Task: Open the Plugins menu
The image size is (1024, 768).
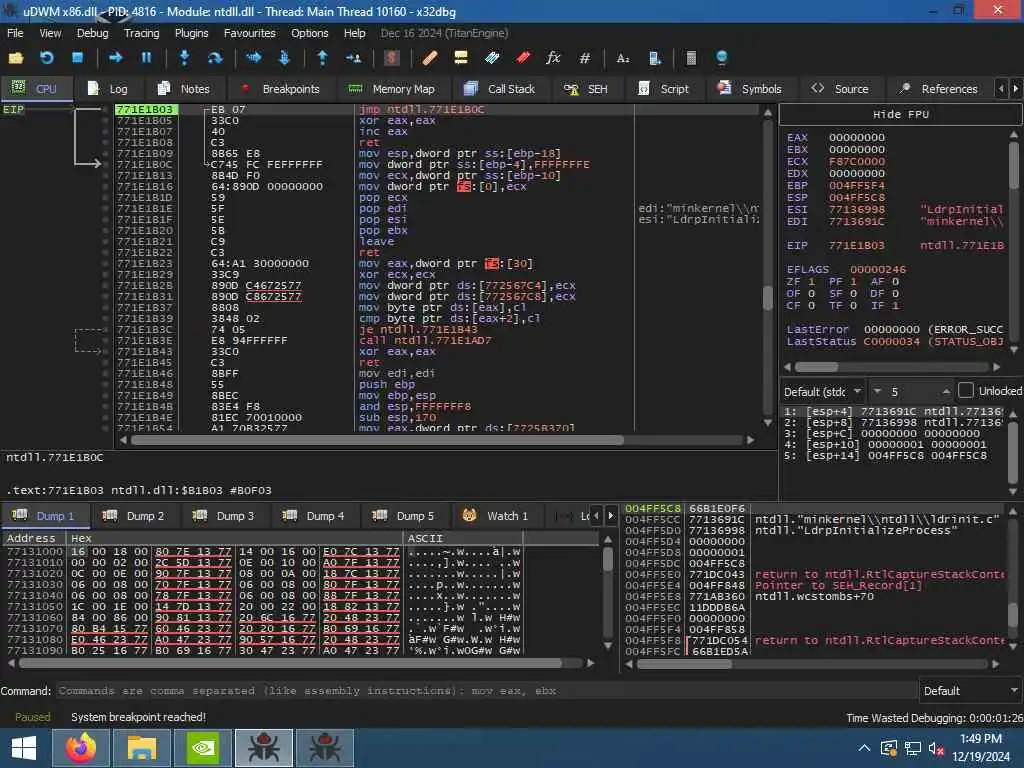Action: point(191,33)
